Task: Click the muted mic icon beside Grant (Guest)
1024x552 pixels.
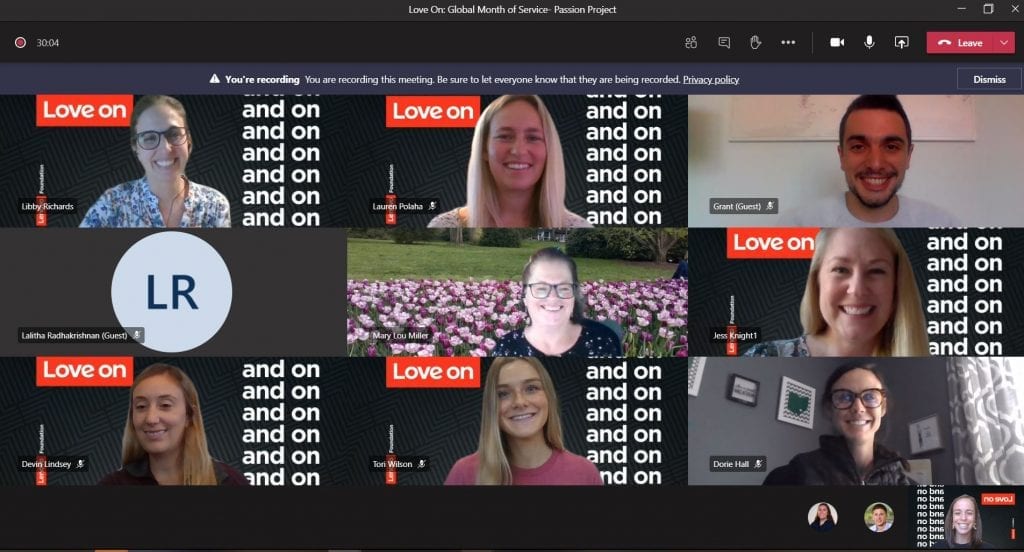Action: [771, 206]
